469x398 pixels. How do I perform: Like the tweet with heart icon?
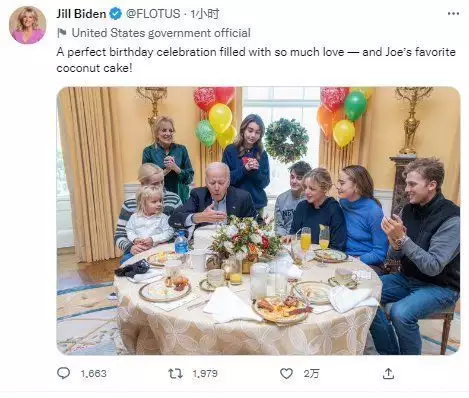(x=286, y=373)
